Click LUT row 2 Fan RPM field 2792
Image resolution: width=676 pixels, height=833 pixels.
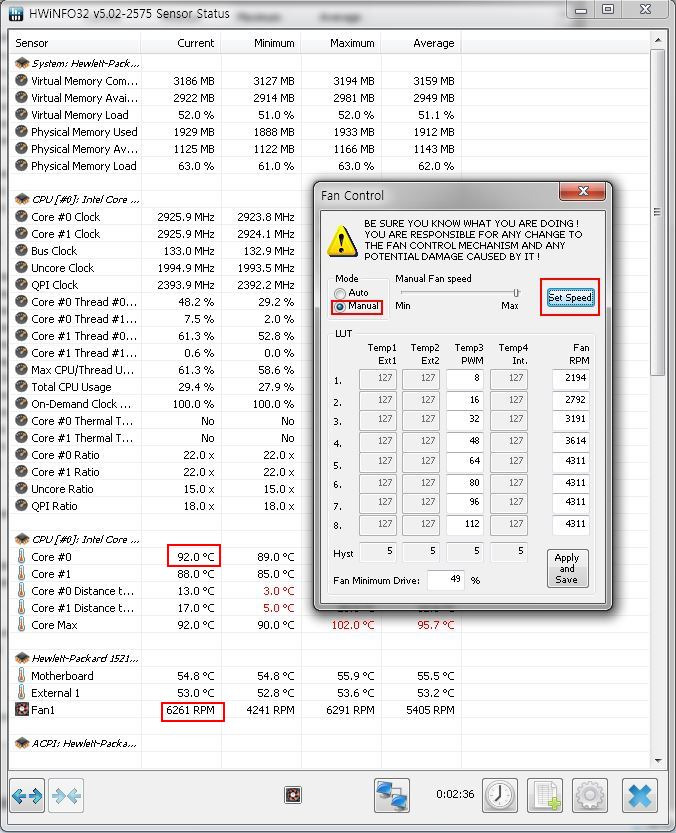(570, 400)
